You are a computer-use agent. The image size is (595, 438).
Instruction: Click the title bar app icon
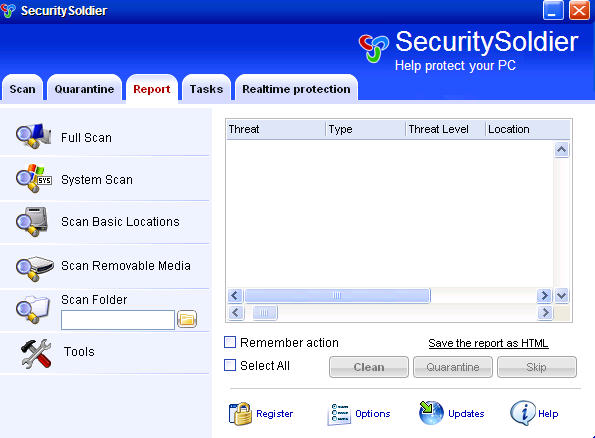pos(8,10)
